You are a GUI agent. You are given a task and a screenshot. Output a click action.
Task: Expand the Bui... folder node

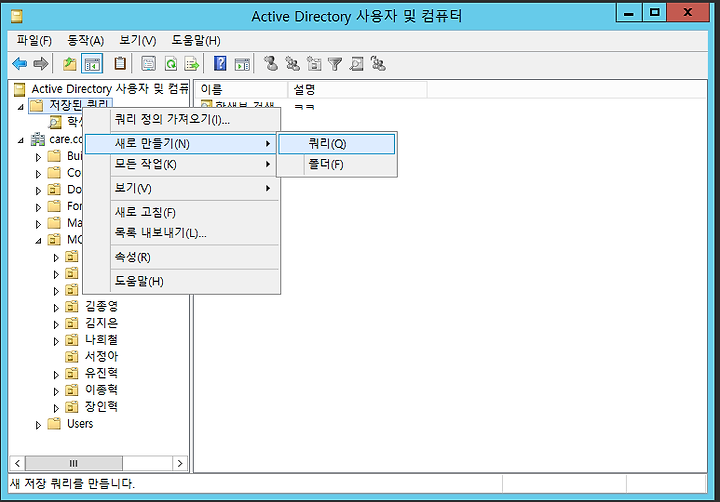[x=38, y=157]
